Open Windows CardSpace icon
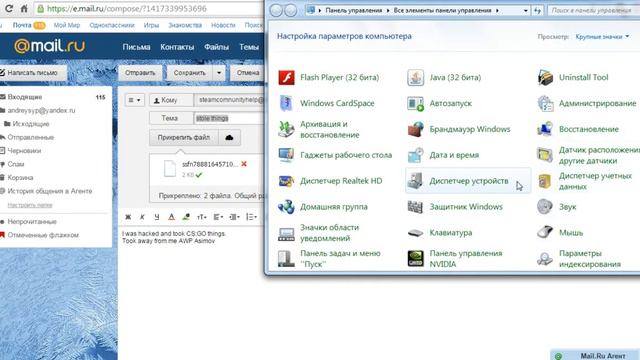 [x=287, y=103]
